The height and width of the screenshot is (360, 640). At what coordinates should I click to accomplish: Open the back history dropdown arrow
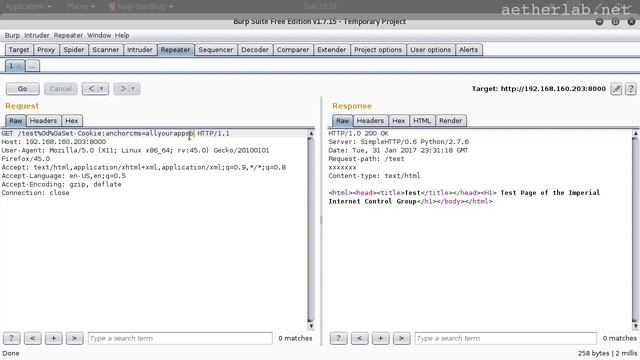pyautogui.click(x=102, y=89)
